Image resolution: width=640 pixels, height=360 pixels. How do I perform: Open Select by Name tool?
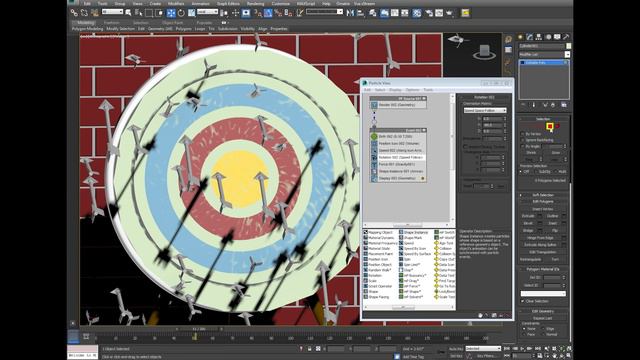pos(139,13)
